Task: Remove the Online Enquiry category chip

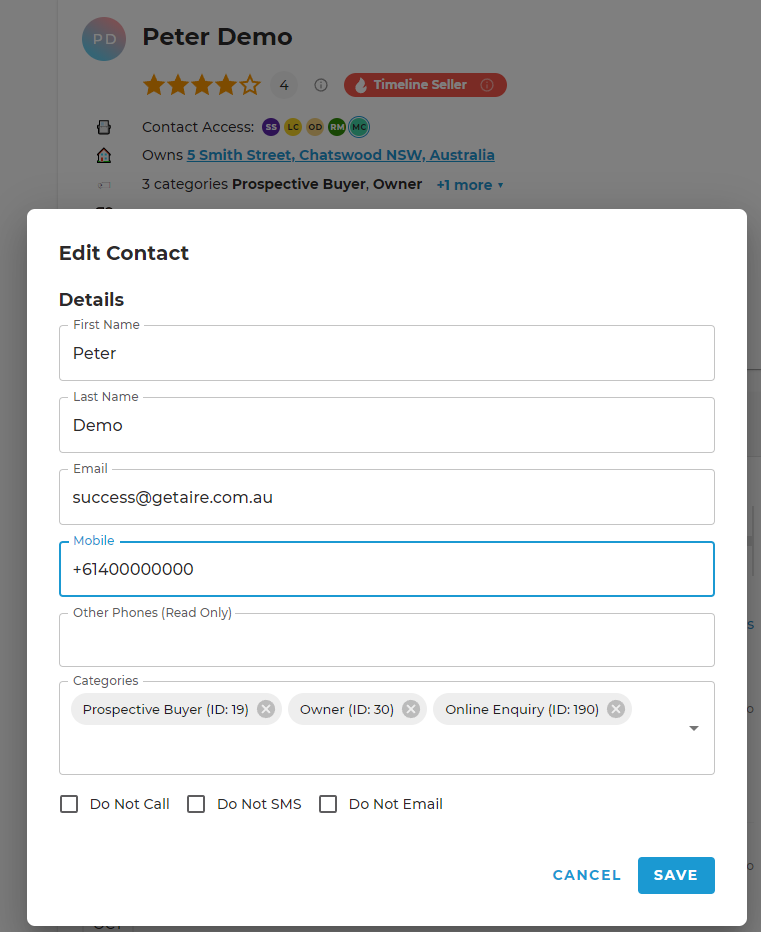Action: (x=616, y=709)
